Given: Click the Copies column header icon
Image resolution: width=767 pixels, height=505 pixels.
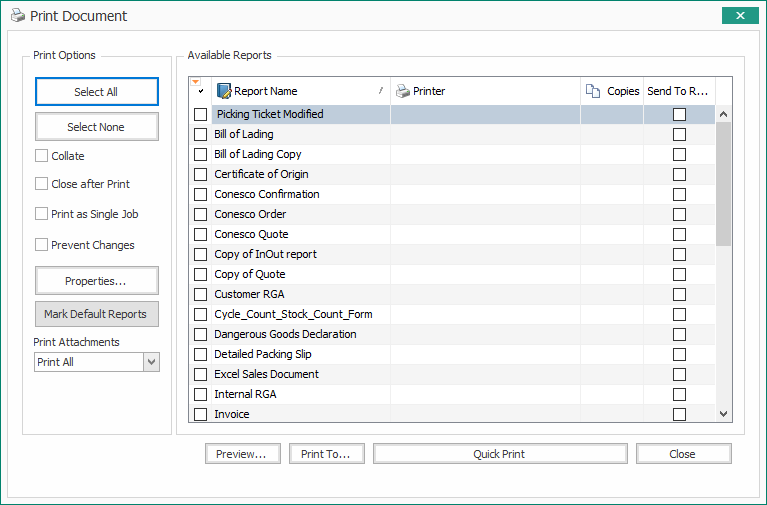Looking at the screenshot, I should point(592,91).
